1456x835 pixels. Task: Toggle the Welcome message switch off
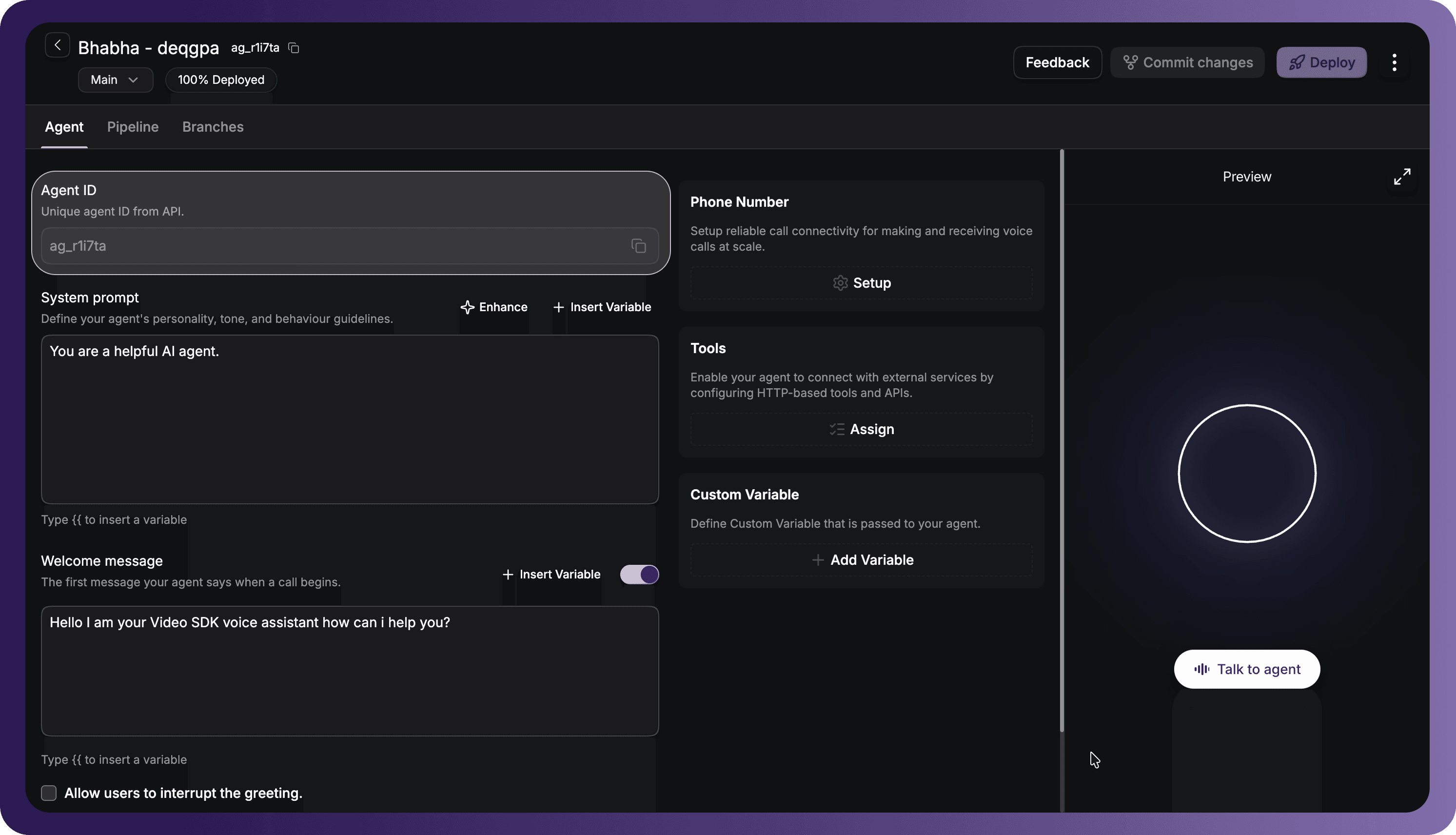tap(639, 575)
